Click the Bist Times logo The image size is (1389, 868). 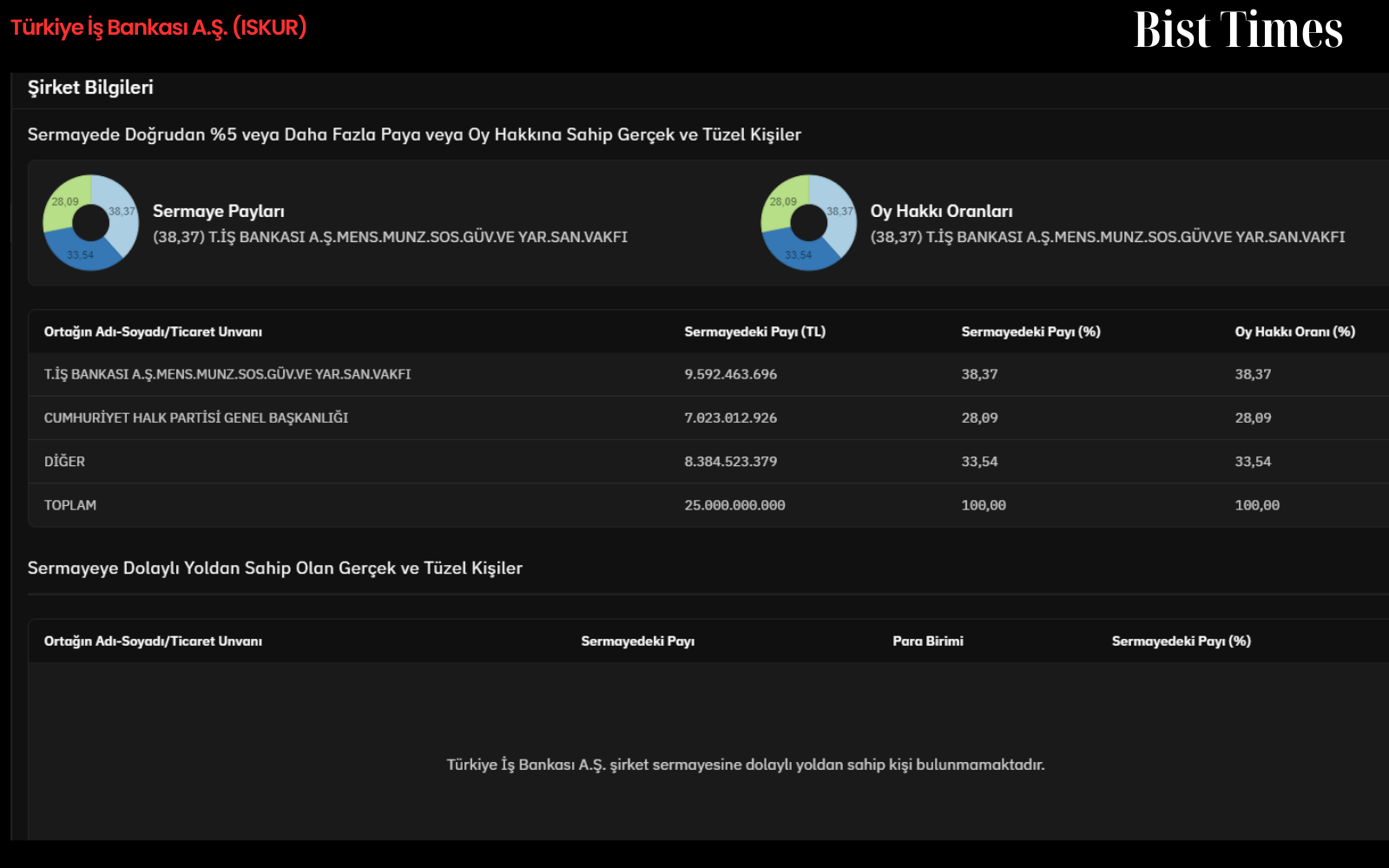click(x=1238, y=30)
